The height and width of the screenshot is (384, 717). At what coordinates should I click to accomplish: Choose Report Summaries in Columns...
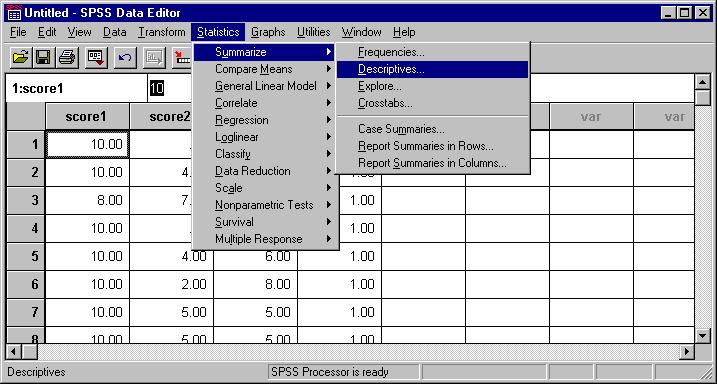pyautogui.click(x=433, y=163)
